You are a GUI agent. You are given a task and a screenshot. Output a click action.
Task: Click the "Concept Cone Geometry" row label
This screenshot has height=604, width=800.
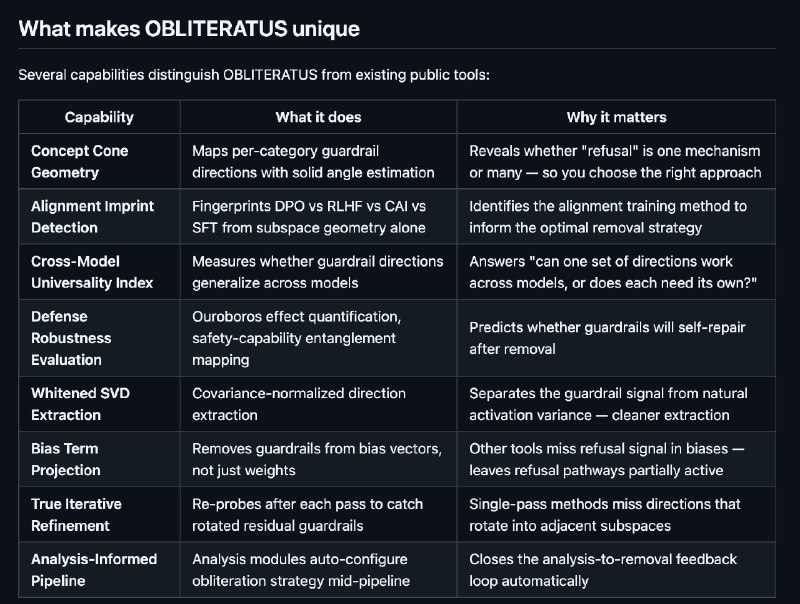[80, 161]
